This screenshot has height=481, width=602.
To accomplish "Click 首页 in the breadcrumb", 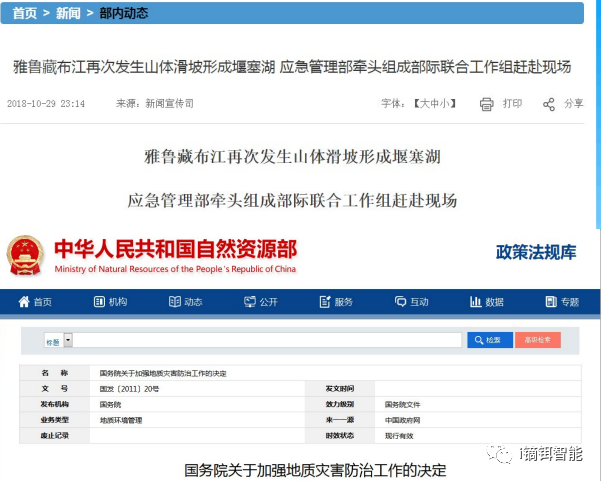I will (26, 13).
